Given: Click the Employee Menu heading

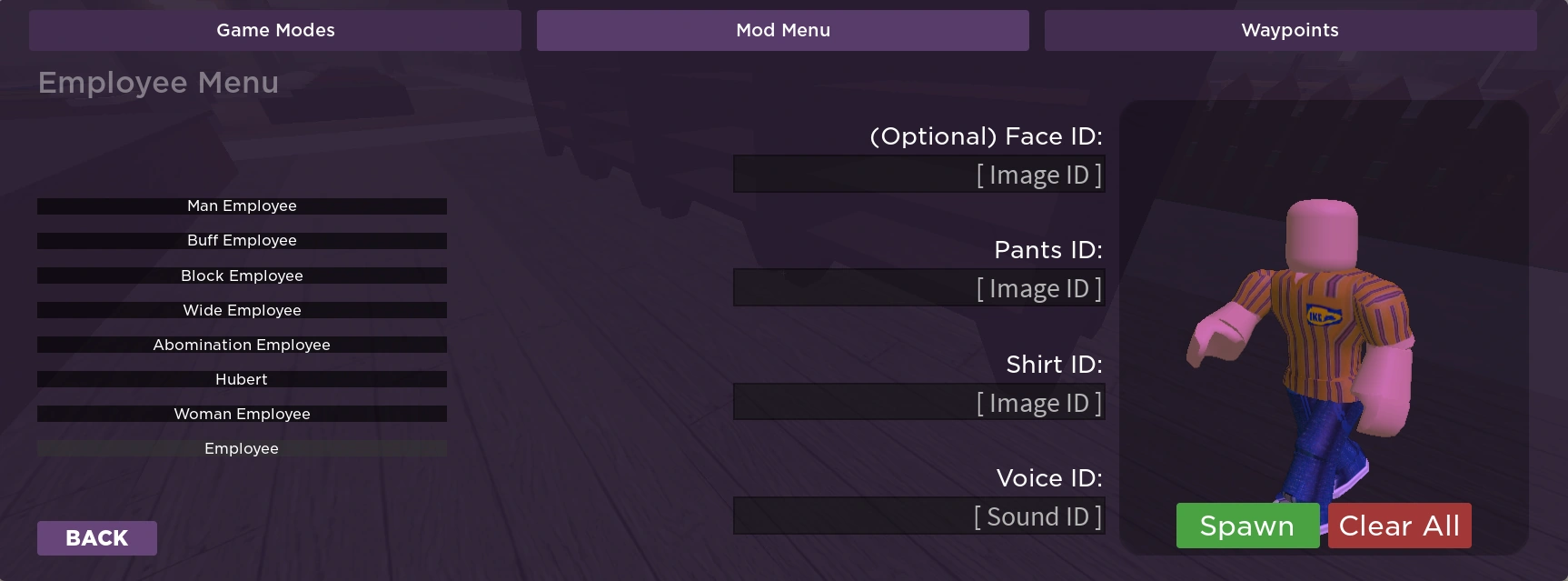Looking at the screenshot, I should click(158, 83).
